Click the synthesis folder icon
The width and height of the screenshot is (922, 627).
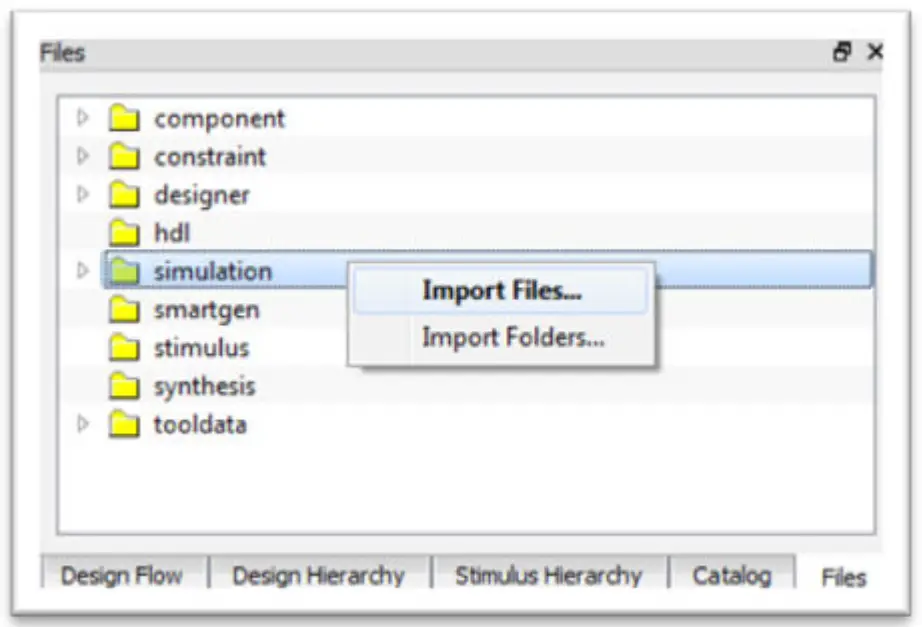(x=125, y=385)
